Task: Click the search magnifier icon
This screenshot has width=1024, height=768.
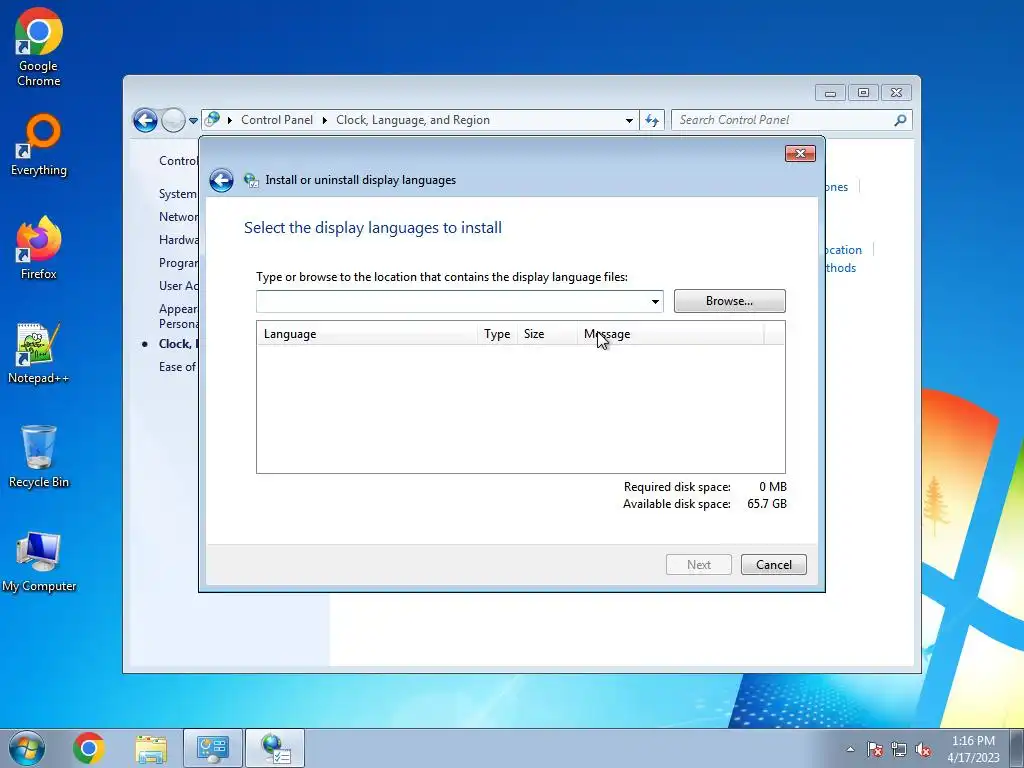Action: [x=901, y=120]
